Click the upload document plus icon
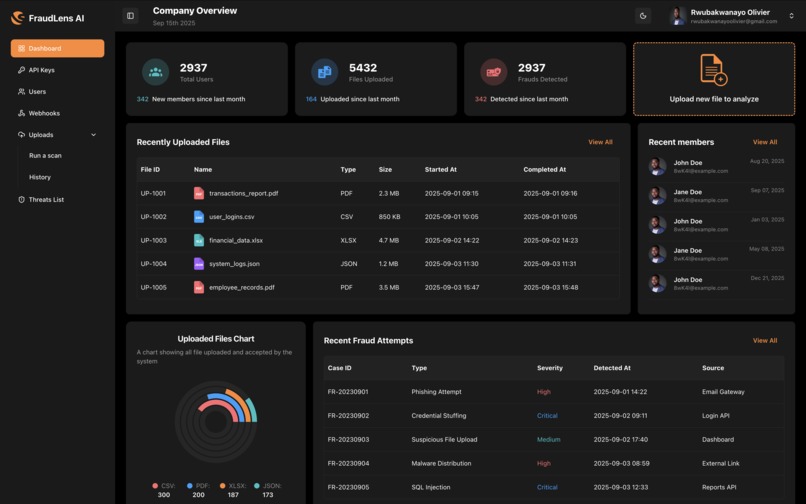The image size is (806, 504). pyautogui.click(x=713, y=69)
